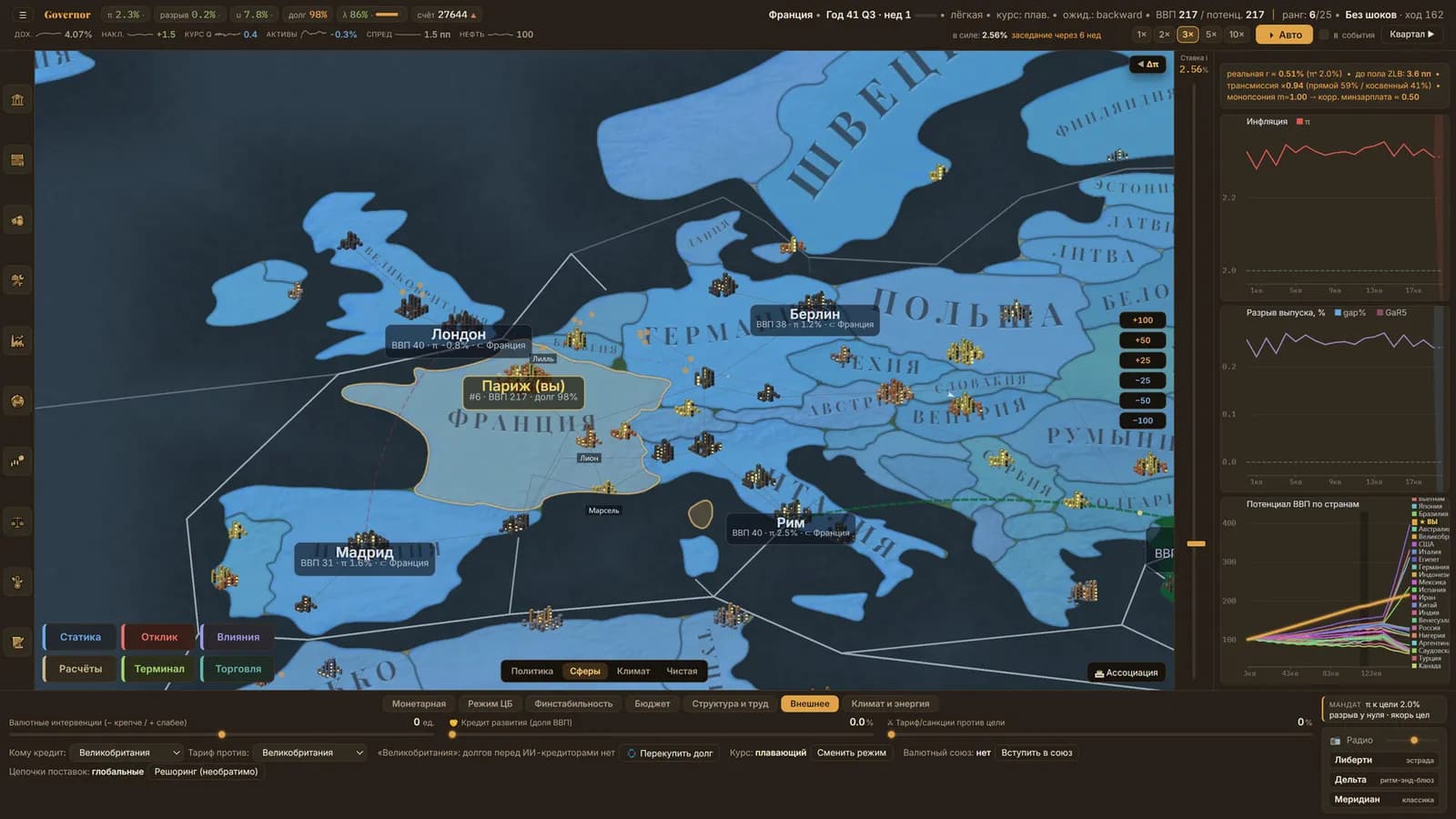Advance one quarter with Квартал button
Viewport: 1456px width, 819px height.
tap(1411, 35)
